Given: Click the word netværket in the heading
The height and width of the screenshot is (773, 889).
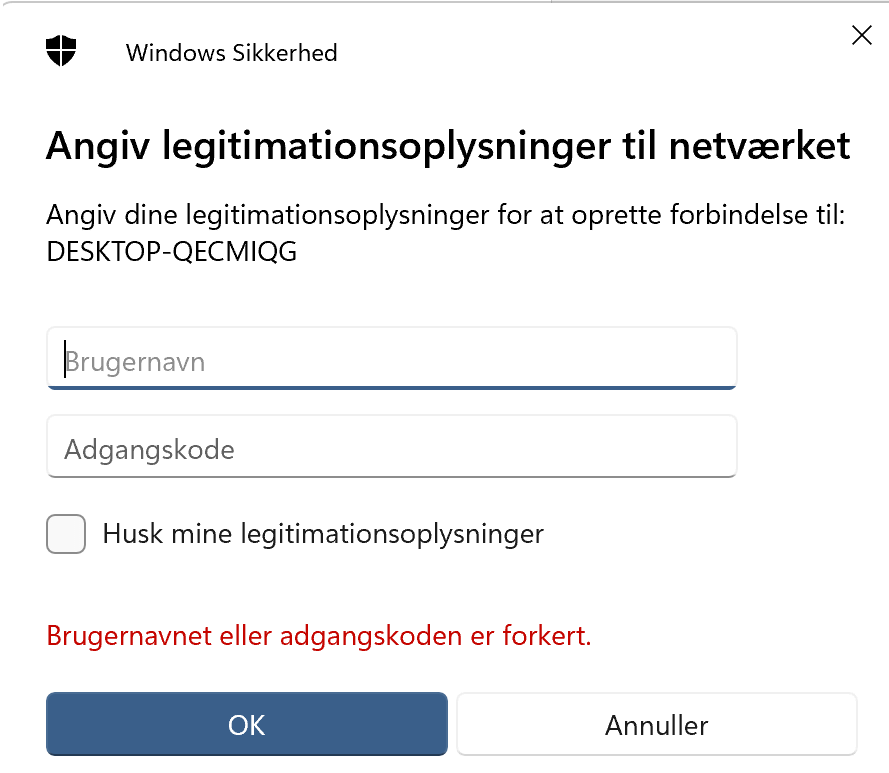Looking at the screenshot, I should (x=759, y=146).
